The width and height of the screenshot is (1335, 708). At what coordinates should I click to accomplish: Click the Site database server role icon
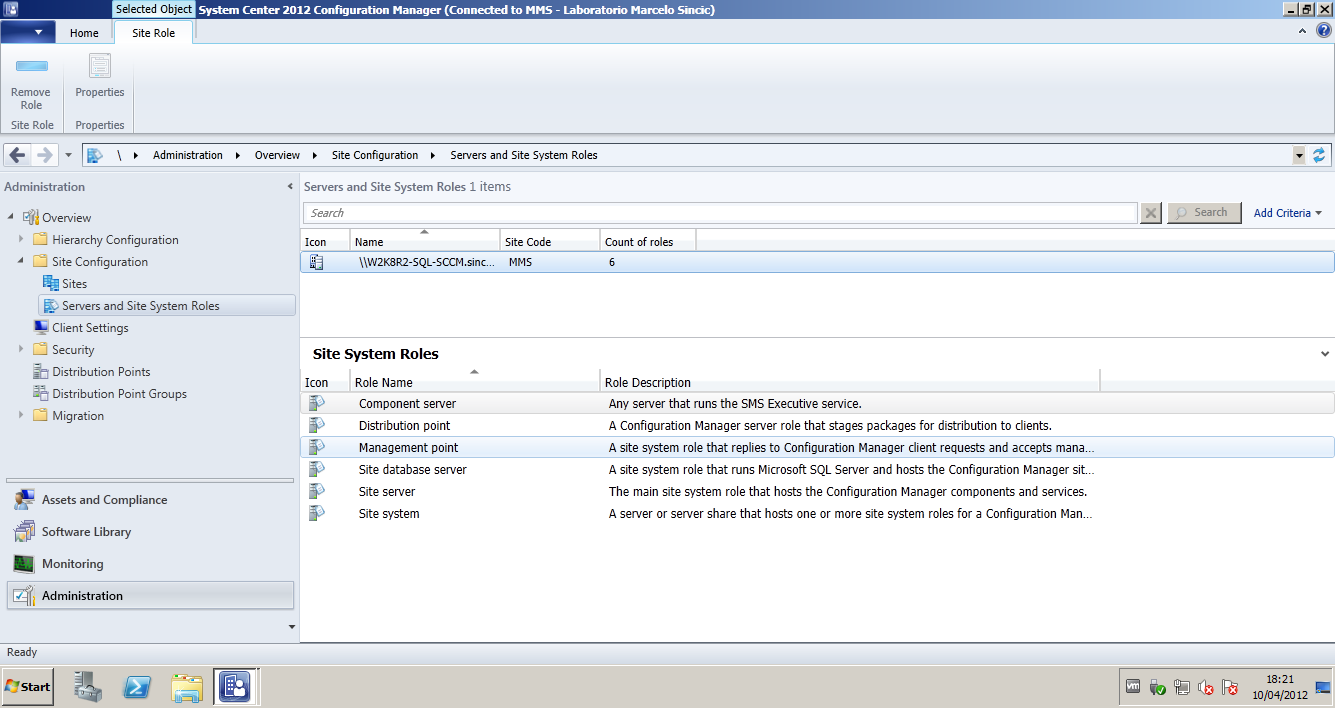coord(316,469)
